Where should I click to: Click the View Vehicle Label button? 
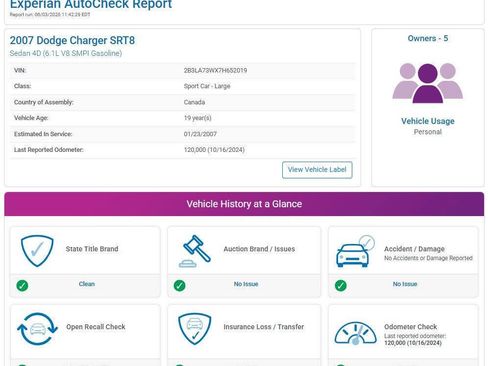pos(317,170)
